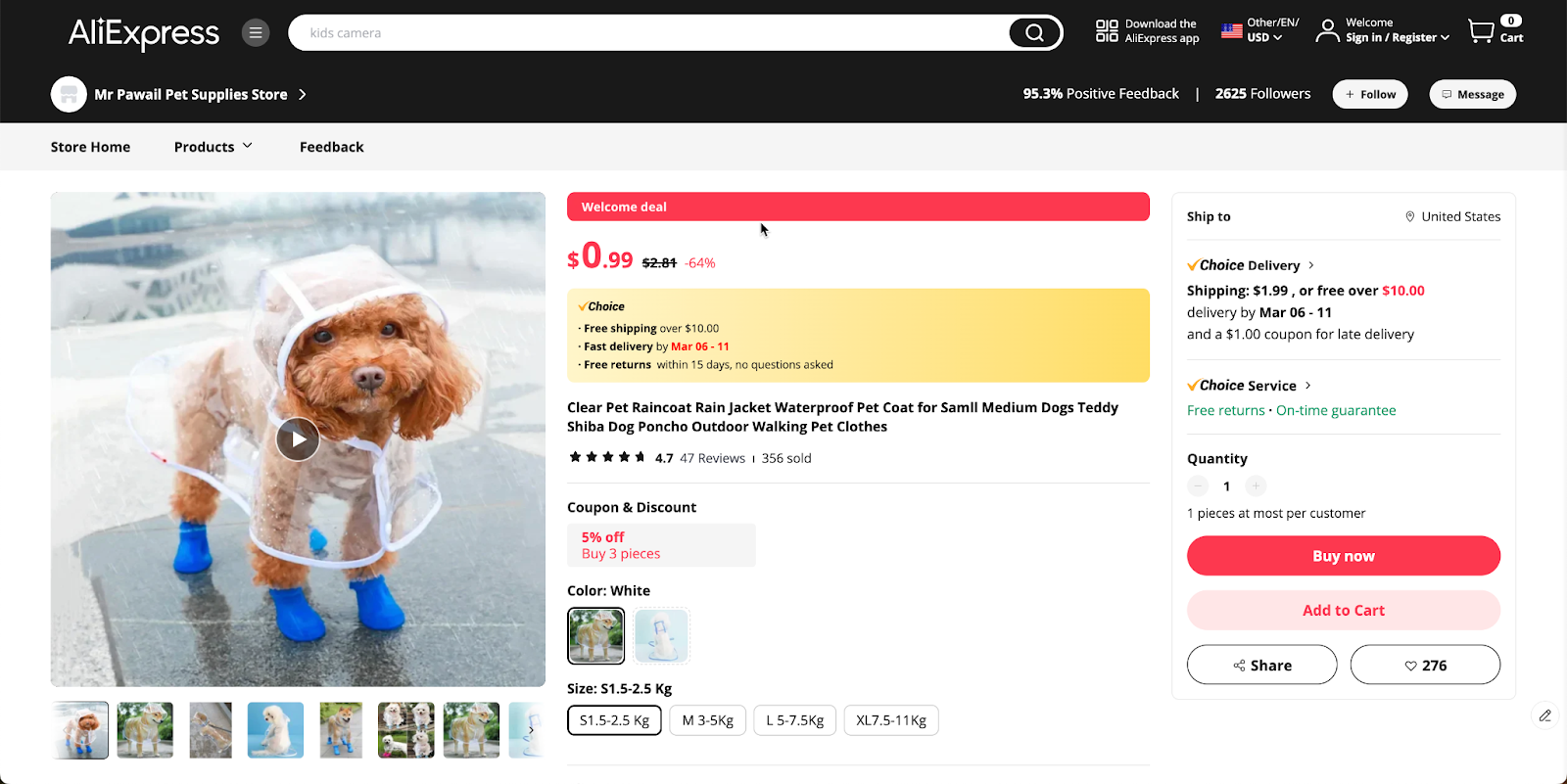Click the Follow button for the store
This screenshot has width=1567, height=784.
pos(1369,94)
